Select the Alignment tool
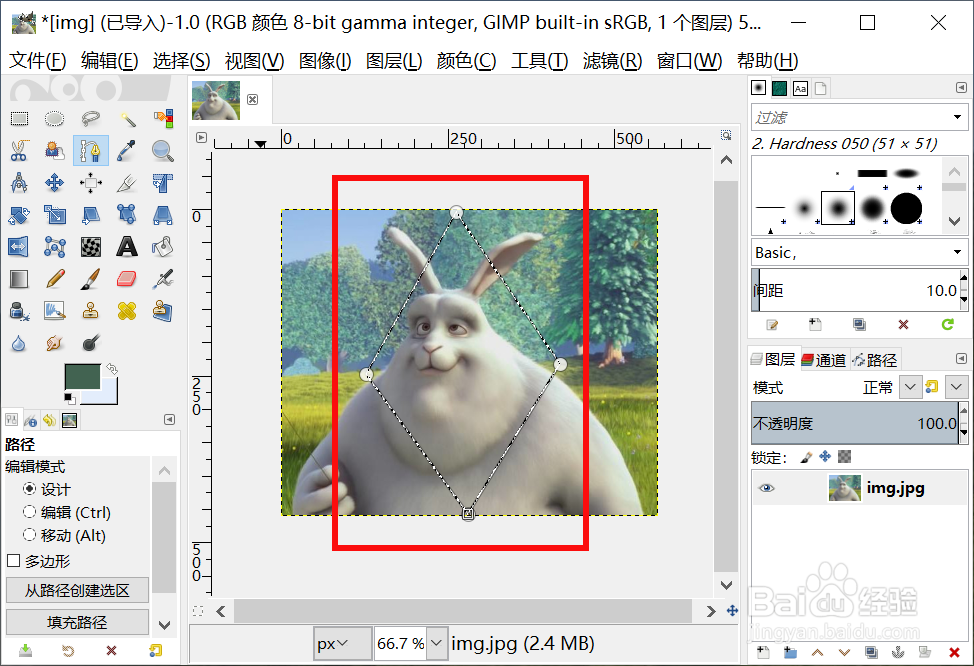The width and height of the screenshot is (974, 666). [91, 183]
